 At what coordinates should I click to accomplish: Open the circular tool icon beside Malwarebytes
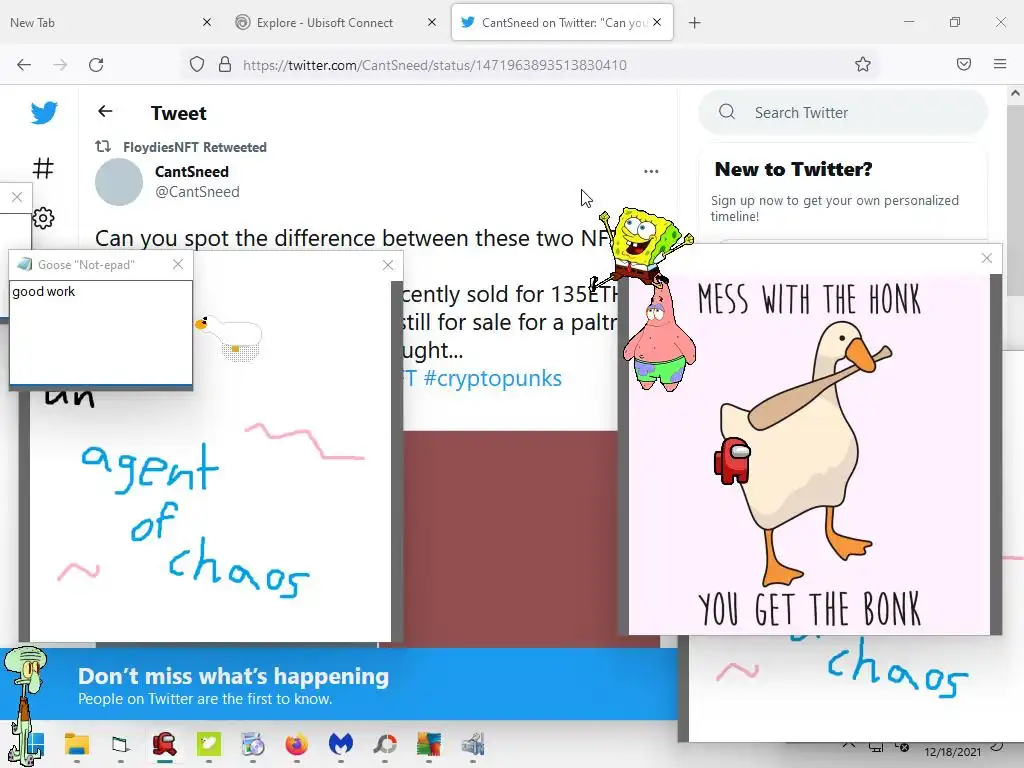click(x=385, y=744)
